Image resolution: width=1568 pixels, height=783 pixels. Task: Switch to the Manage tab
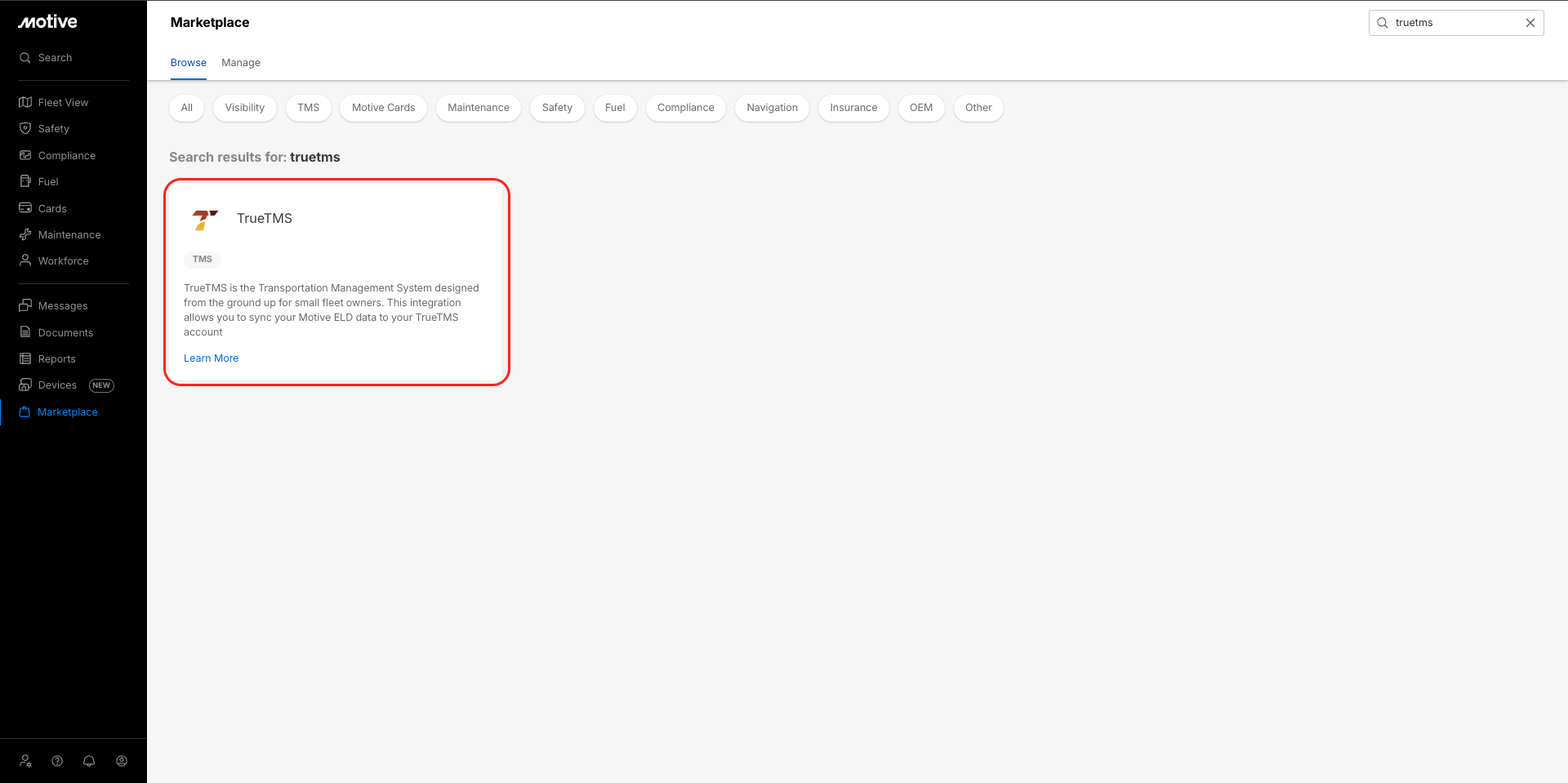coord(241,63)
